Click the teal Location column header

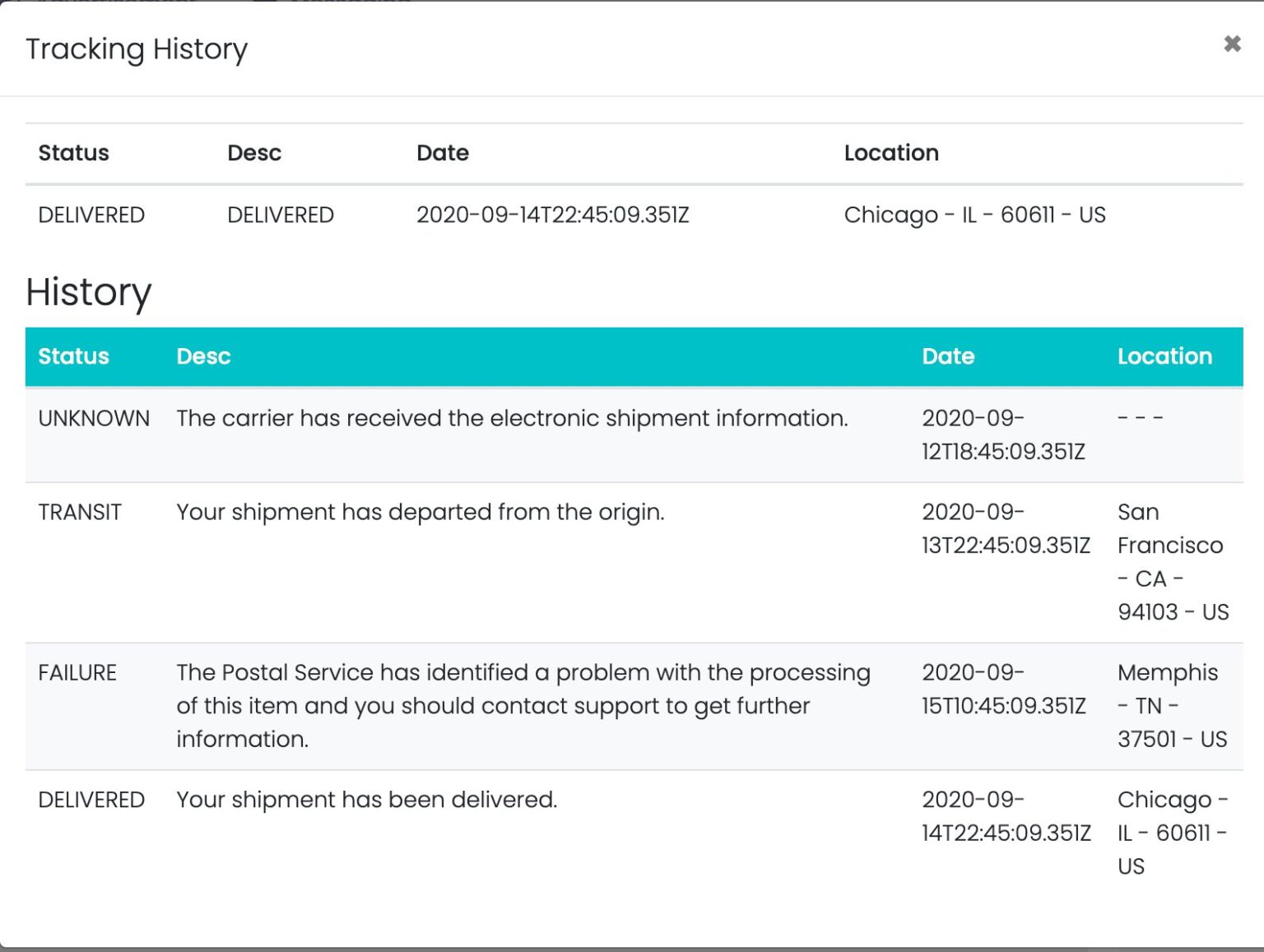coord(1164,356)
